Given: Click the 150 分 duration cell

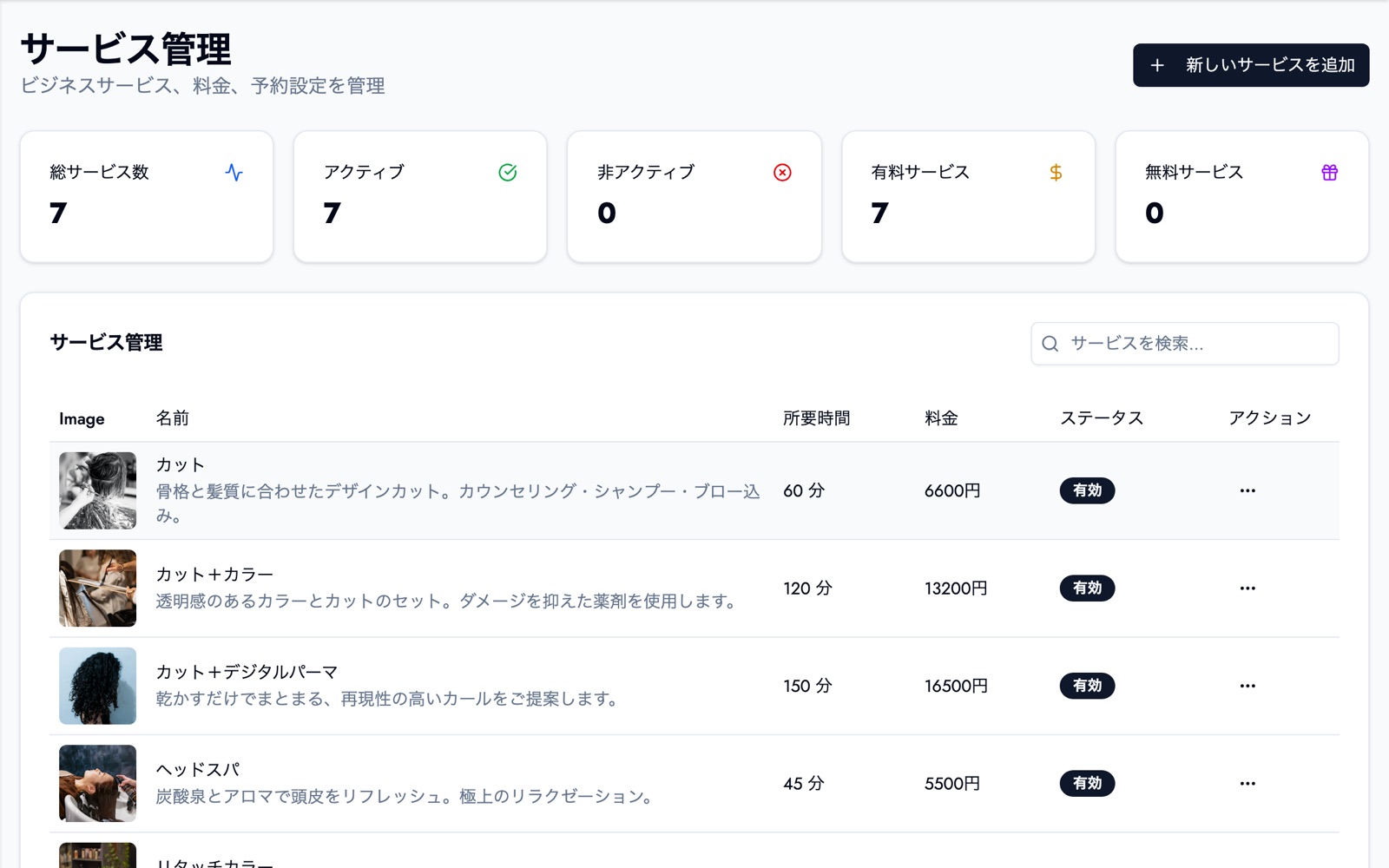Looking at the screenshot, I should click(807, 686).
